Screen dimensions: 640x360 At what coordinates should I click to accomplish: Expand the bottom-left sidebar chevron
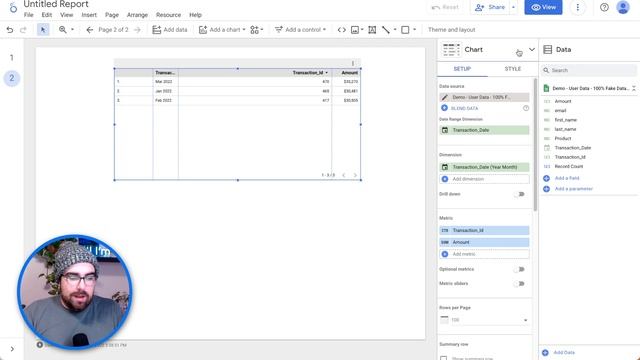click(12, 349)
